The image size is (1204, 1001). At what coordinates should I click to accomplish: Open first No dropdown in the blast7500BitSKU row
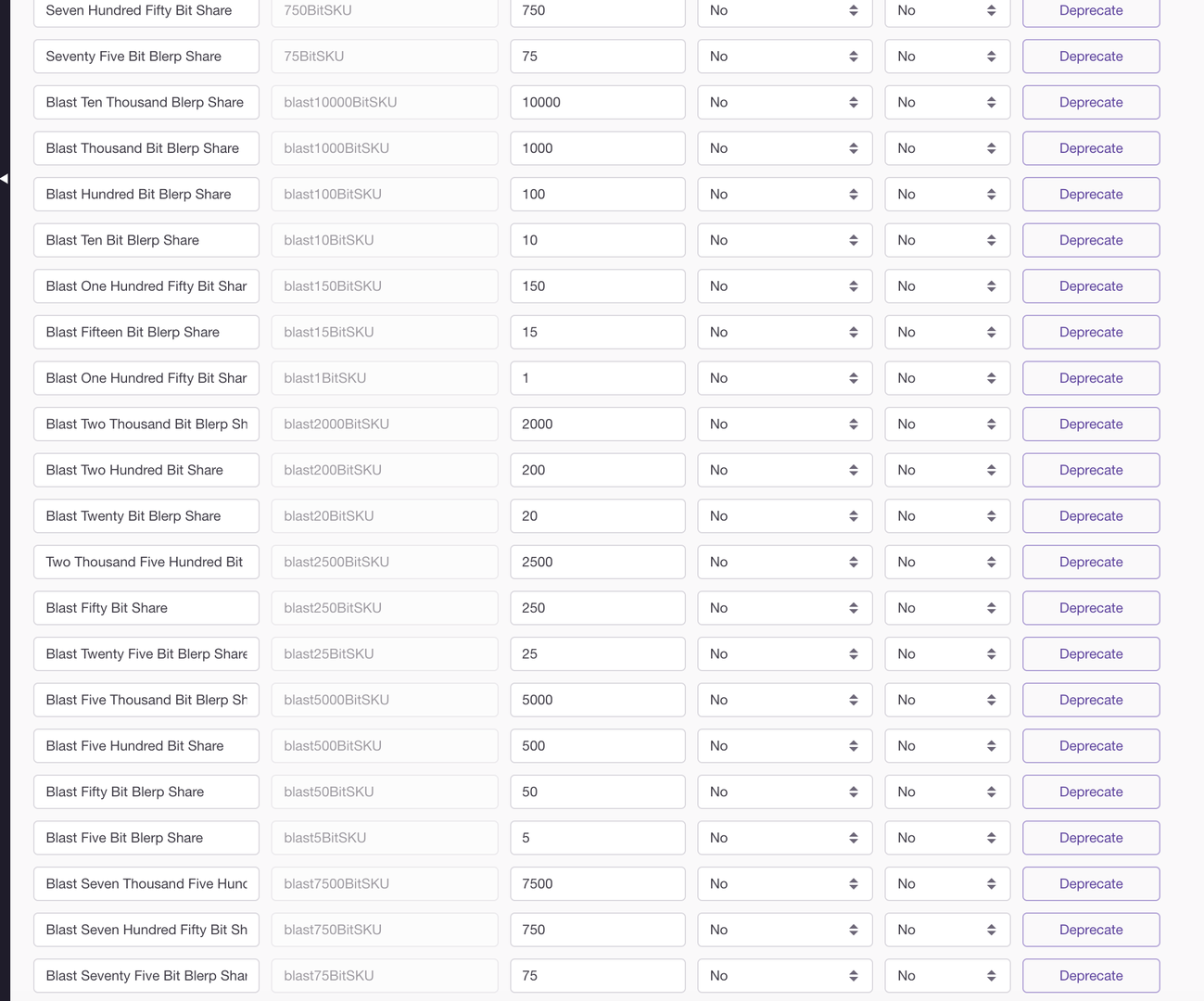point(783,884)
